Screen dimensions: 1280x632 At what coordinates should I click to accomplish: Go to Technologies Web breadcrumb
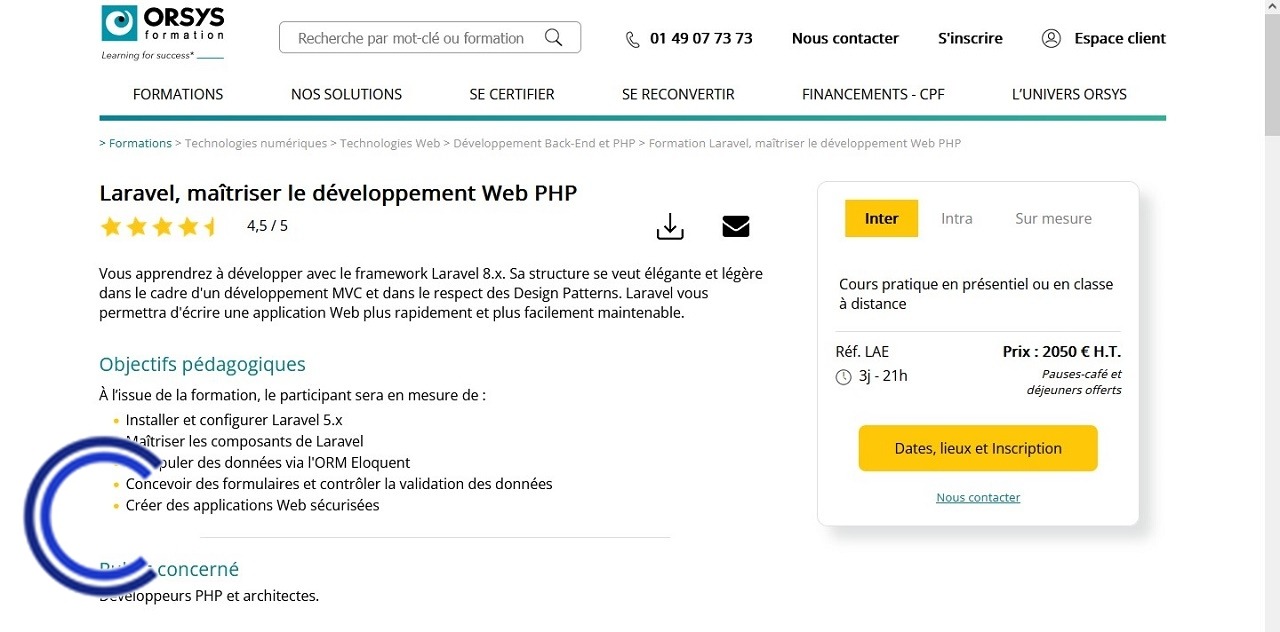click(390, 143)
